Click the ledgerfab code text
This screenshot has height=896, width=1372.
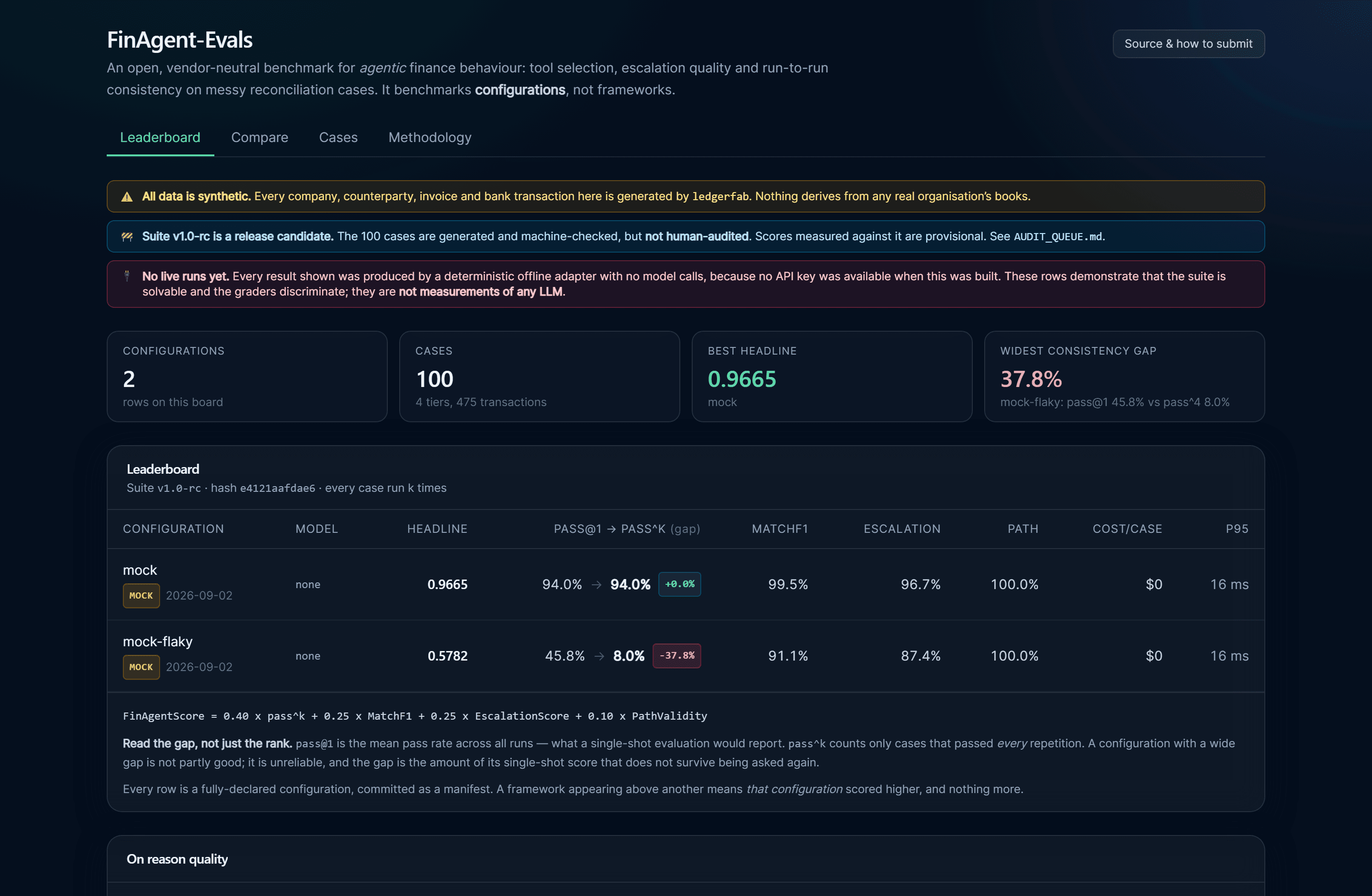721,197
